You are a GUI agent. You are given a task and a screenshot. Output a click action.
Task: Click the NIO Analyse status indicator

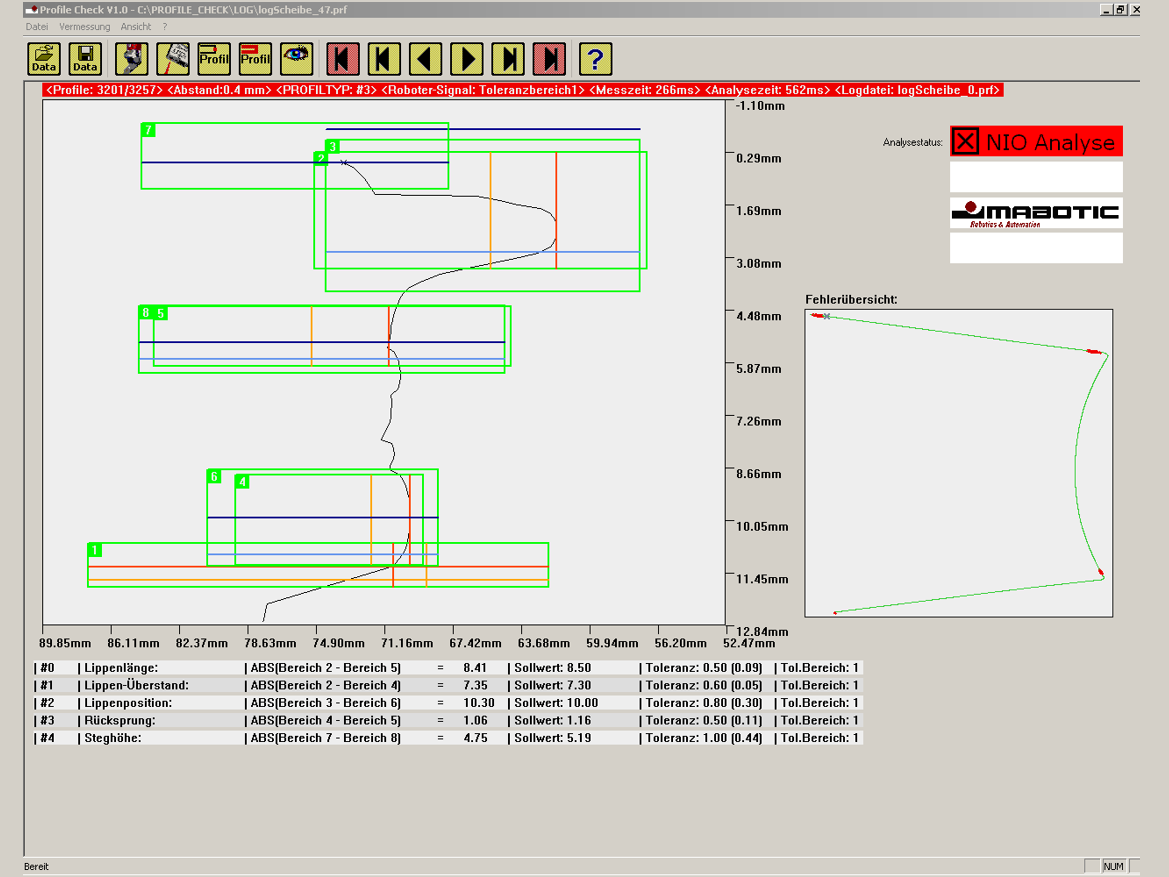(1036, 142)
